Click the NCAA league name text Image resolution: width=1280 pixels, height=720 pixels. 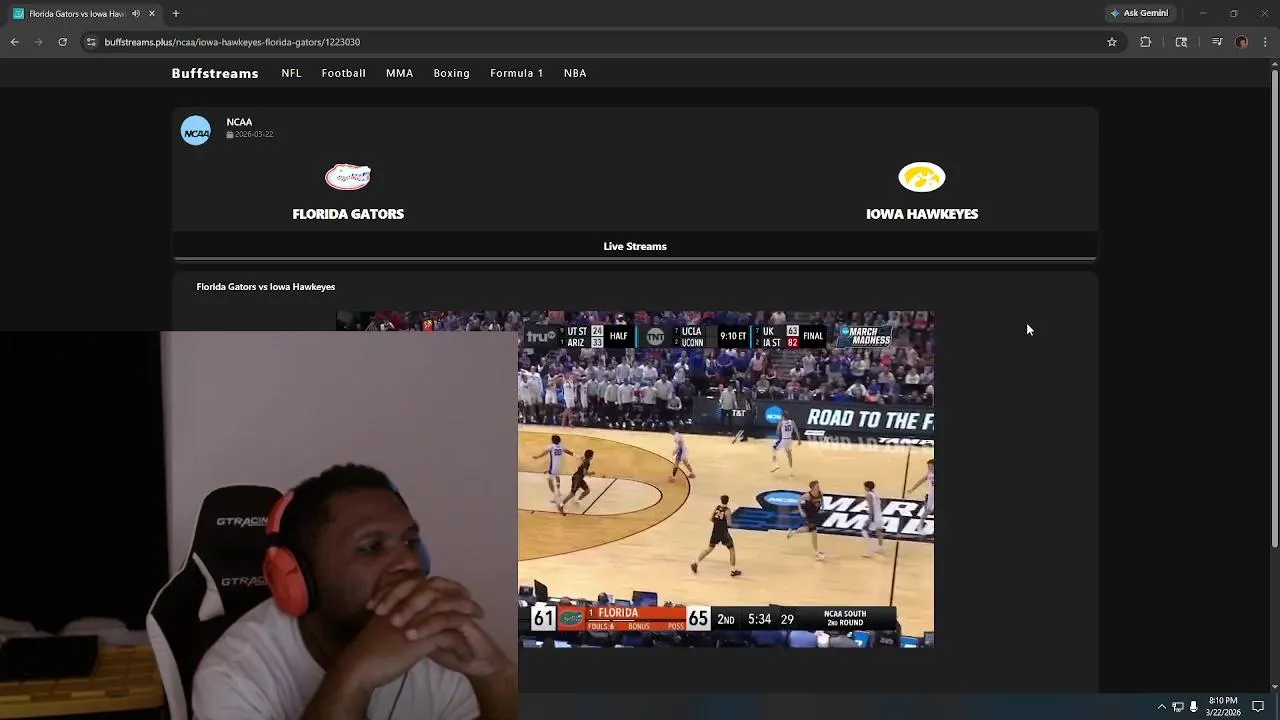point(239,122)
